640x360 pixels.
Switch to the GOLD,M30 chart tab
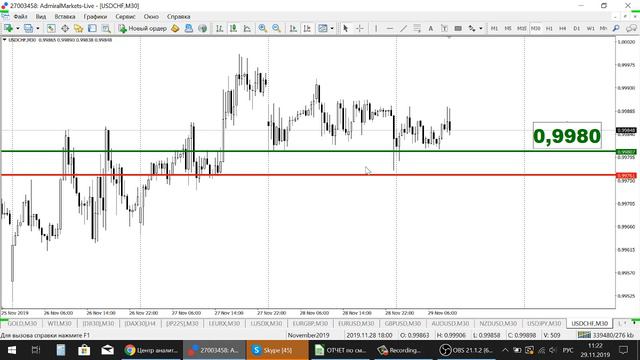[22, 323]
